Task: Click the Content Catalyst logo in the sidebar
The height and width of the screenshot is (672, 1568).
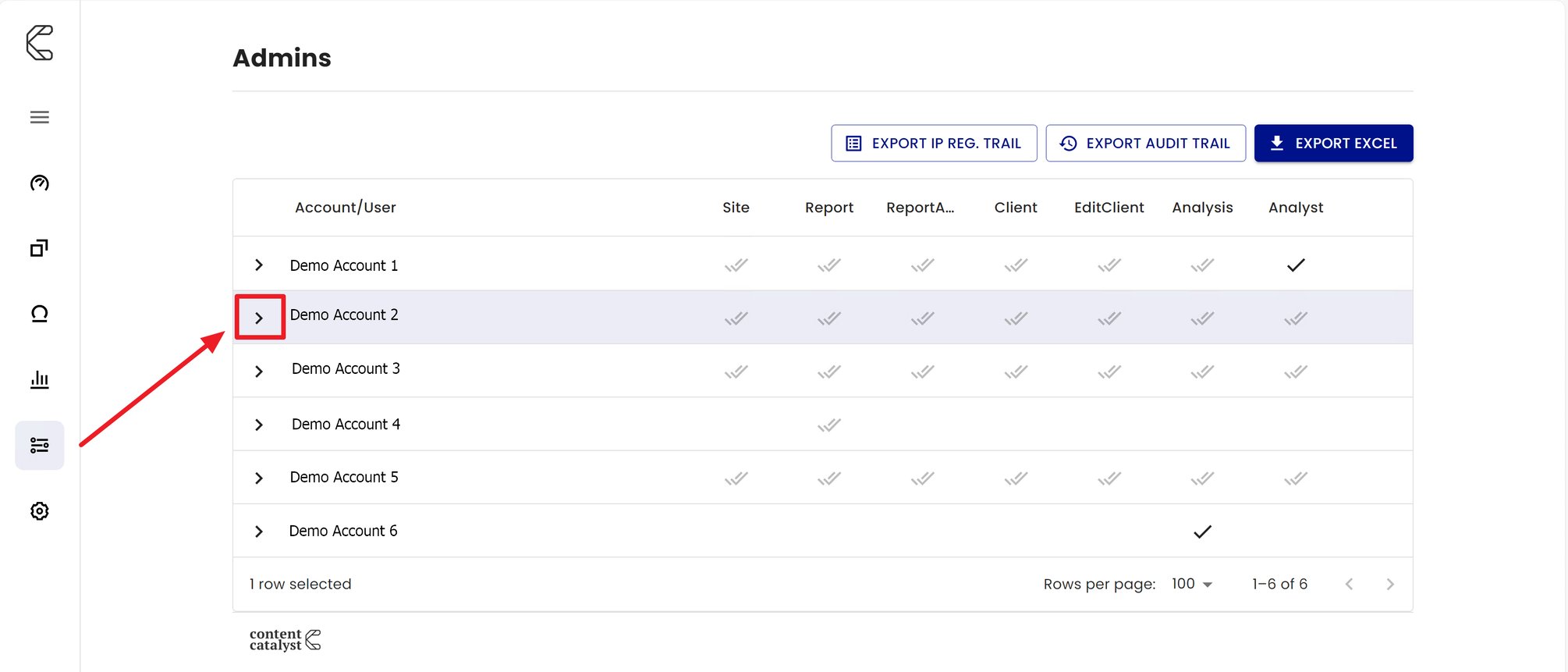Action: (x=40, y=43)
